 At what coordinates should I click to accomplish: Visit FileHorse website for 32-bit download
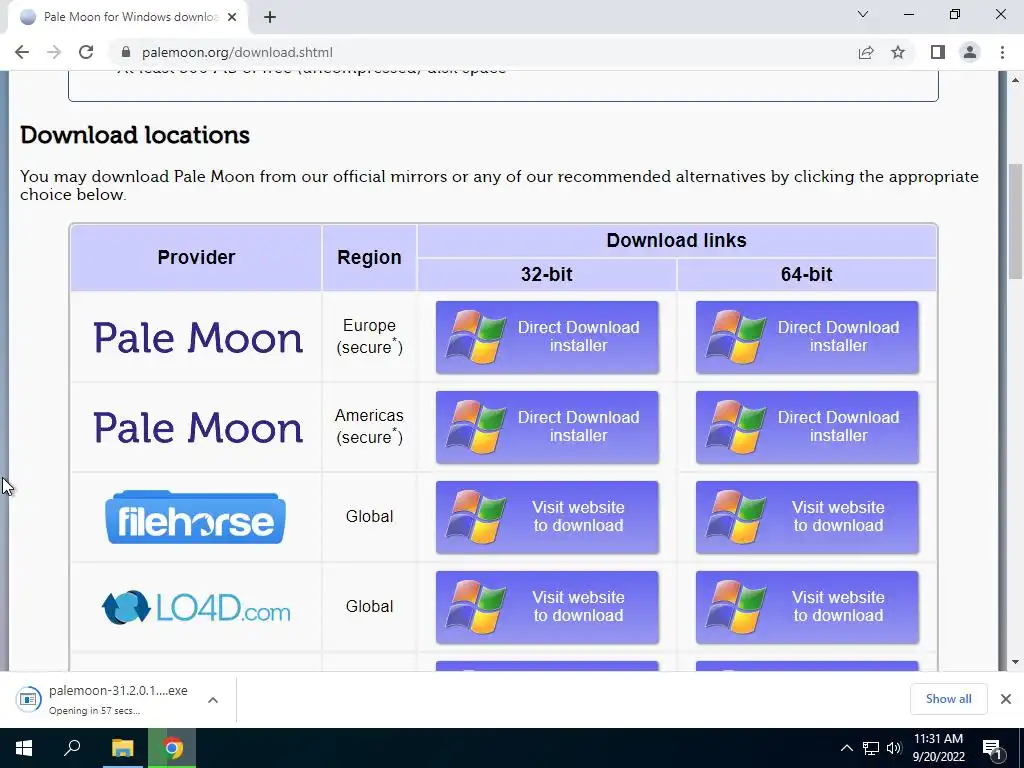coord(547,517)
